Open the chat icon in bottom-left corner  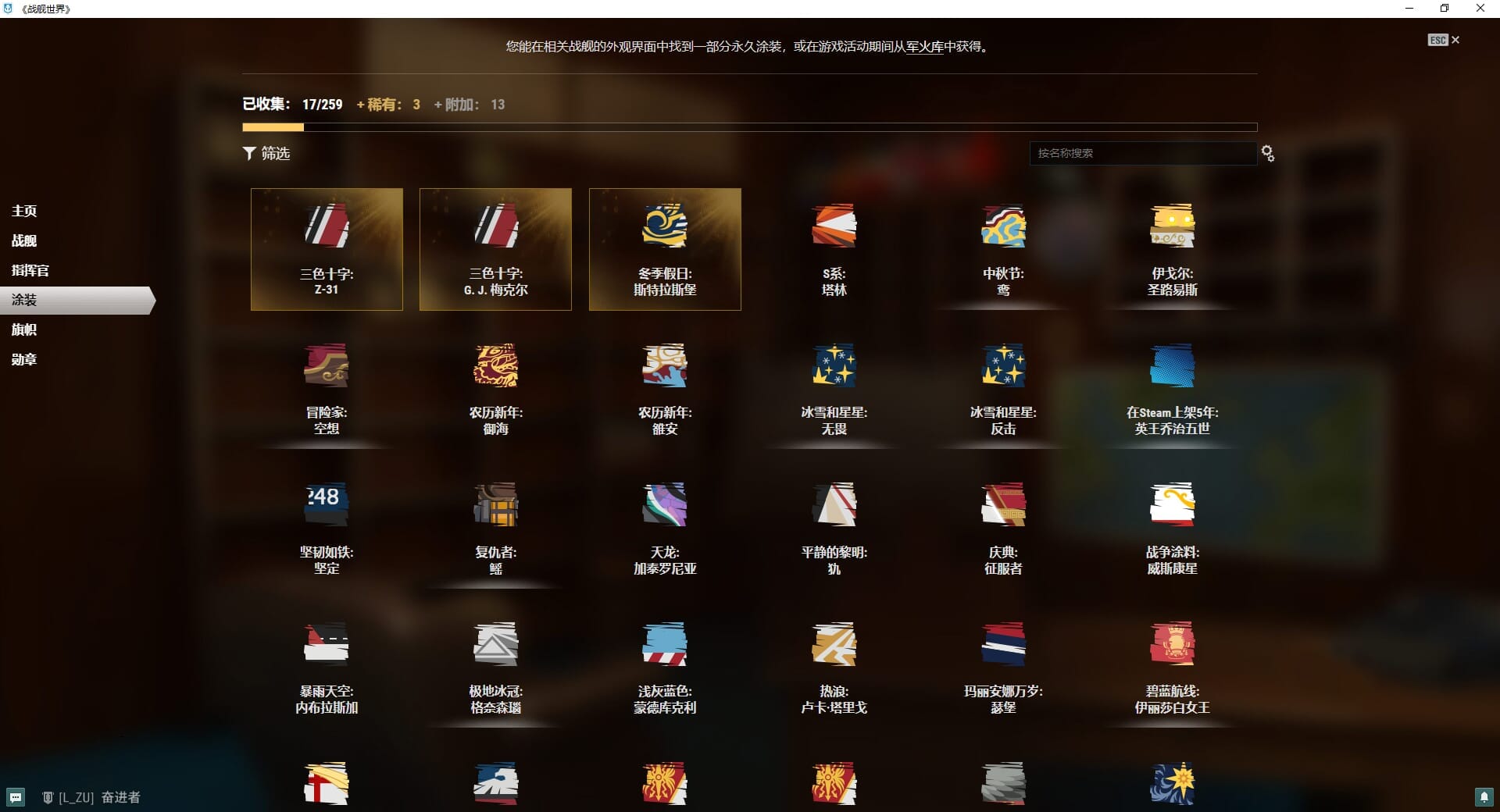[16, 797]
